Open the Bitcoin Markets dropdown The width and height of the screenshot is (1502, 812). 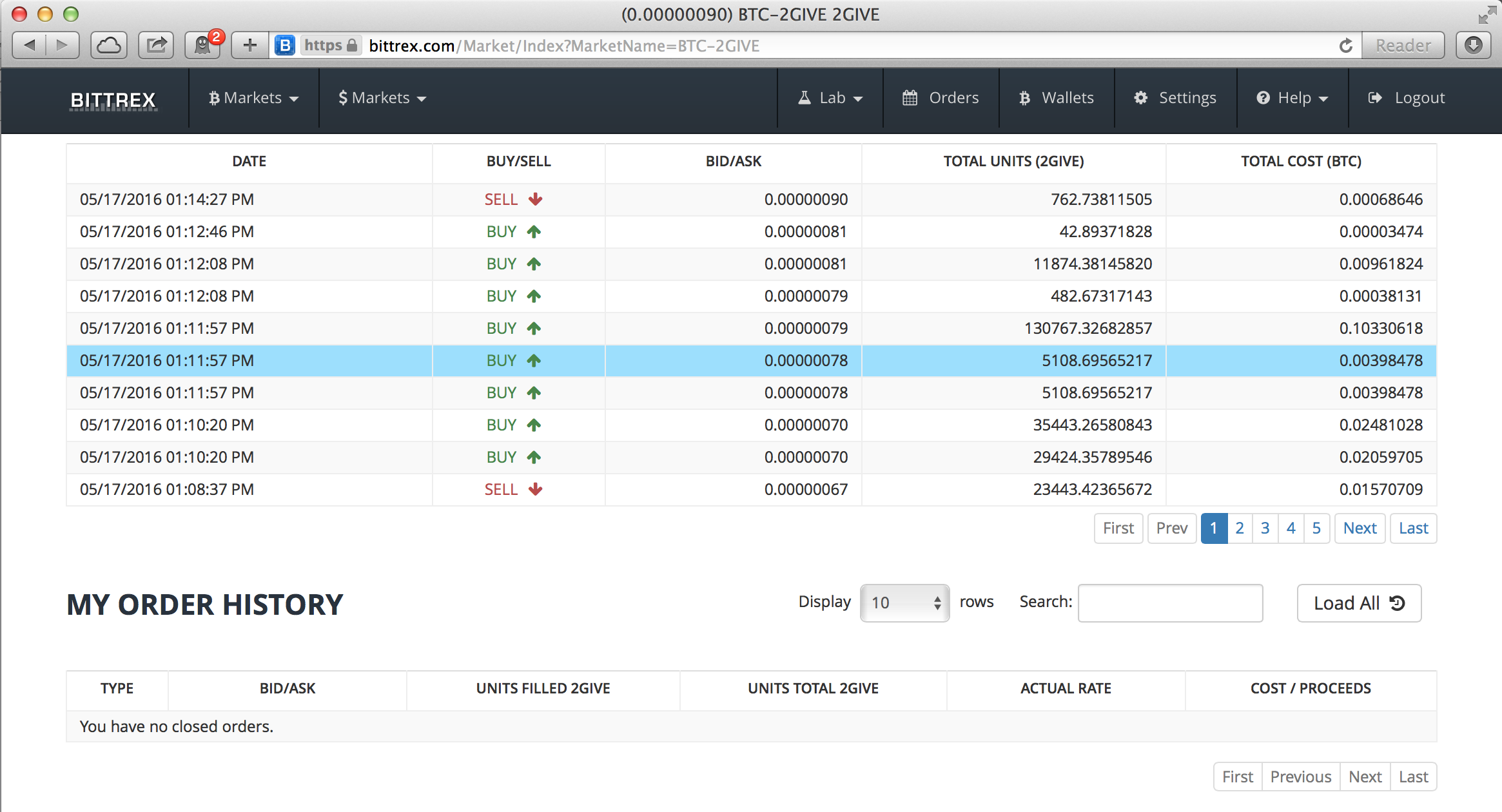pyautogui.click(x=254, y=98)
